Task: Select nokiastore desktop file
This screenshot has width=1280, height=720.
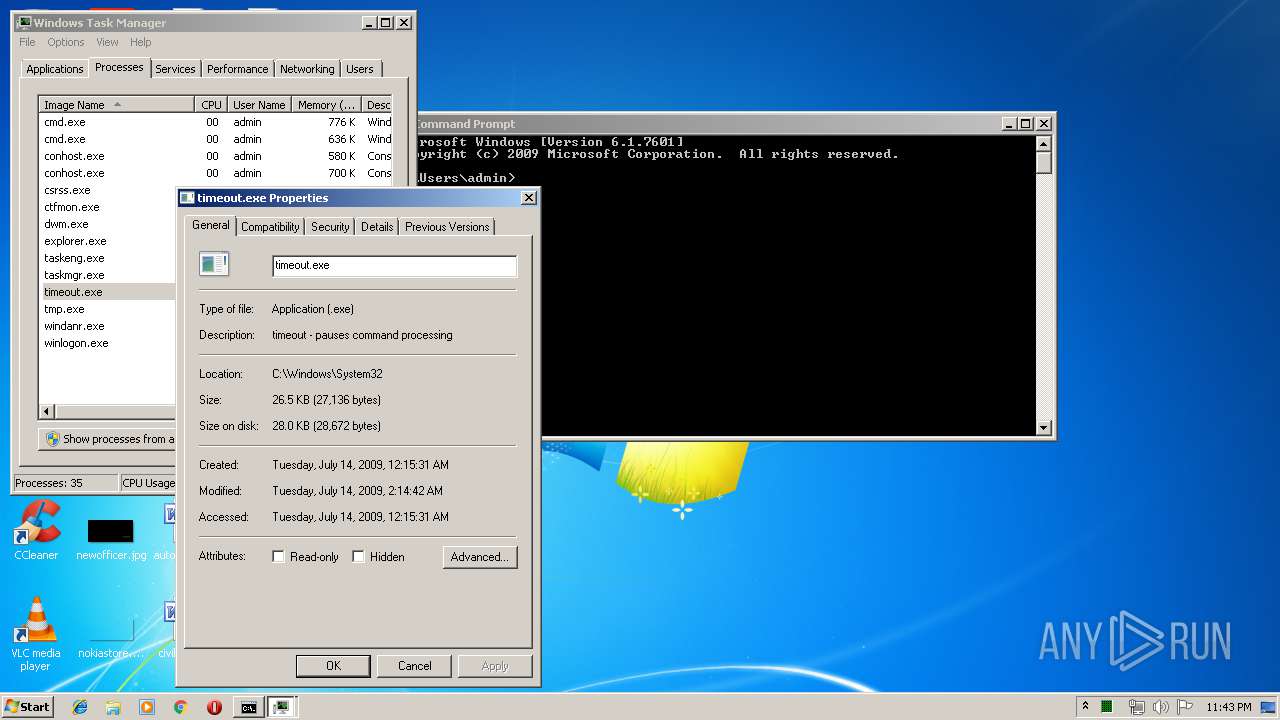Action: click(x=110, y=640)
